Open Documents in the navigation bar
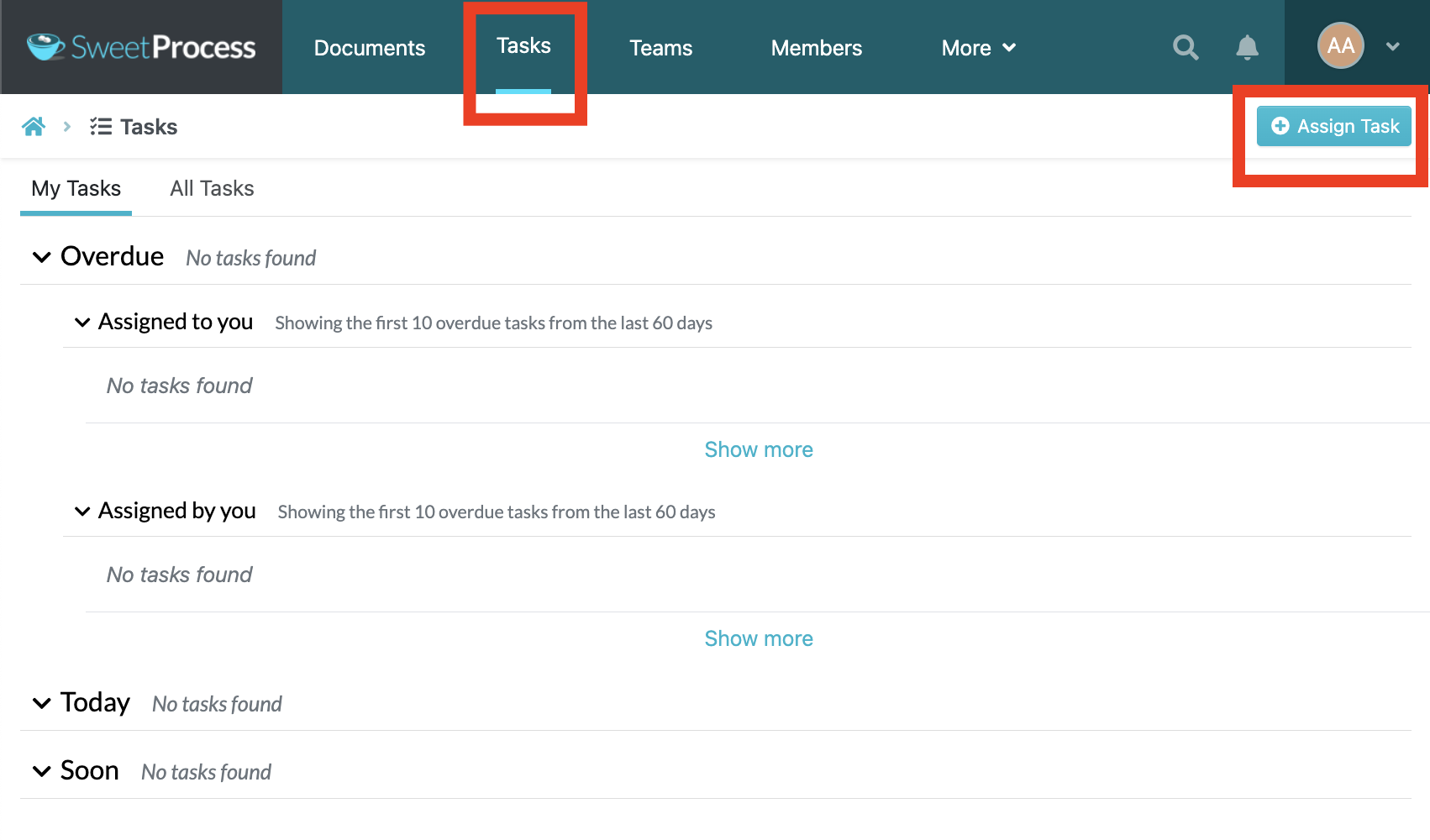Image resolution: width=1430 pixels, height=840 pixels. (370, 48)
